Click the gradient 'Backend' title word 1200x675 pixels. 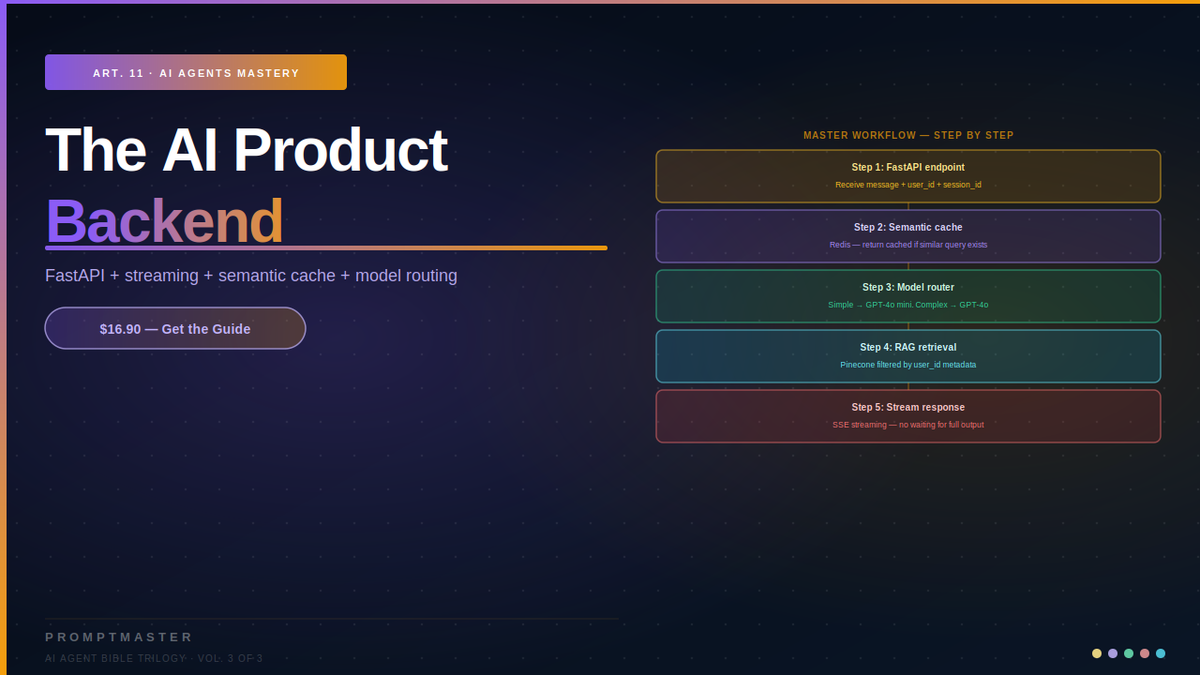(164, 221)
